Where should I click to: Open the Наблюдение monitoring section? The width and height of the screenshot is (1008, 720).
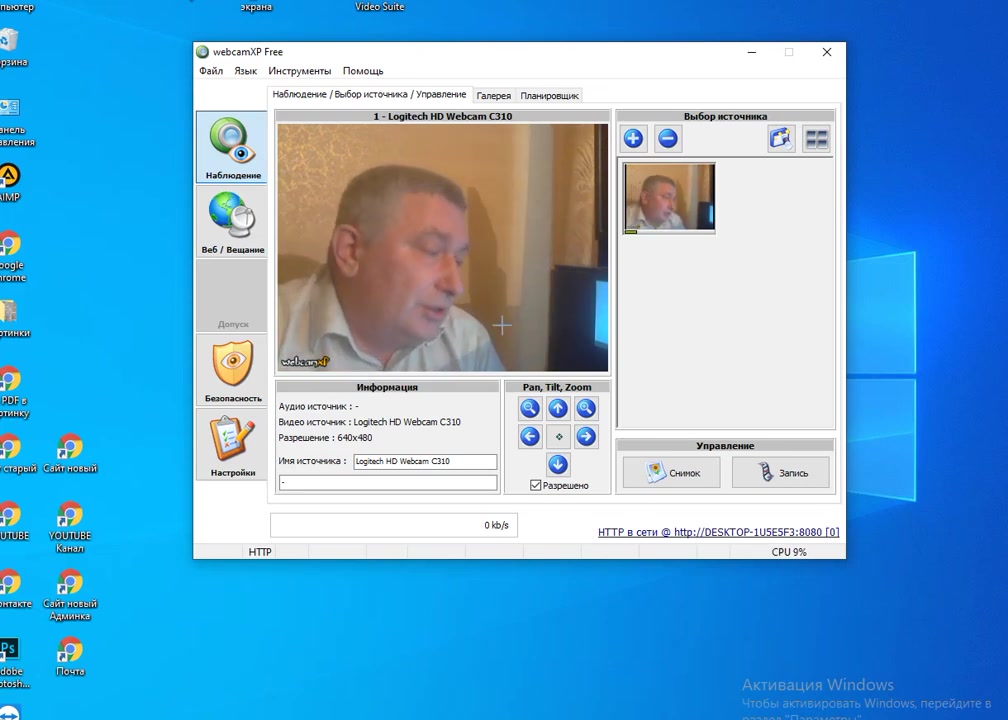pos(231,147)
